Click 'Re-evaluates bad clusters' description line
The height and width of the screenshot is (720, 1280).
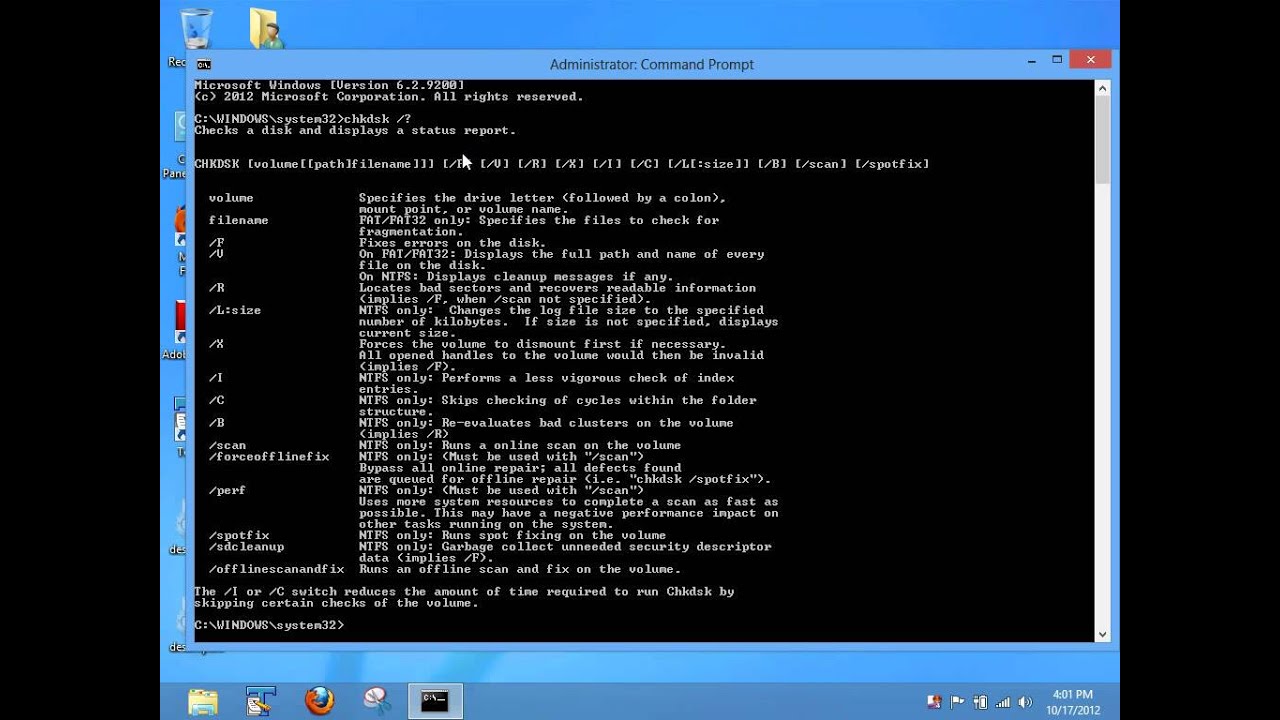[x=546, y=423]
